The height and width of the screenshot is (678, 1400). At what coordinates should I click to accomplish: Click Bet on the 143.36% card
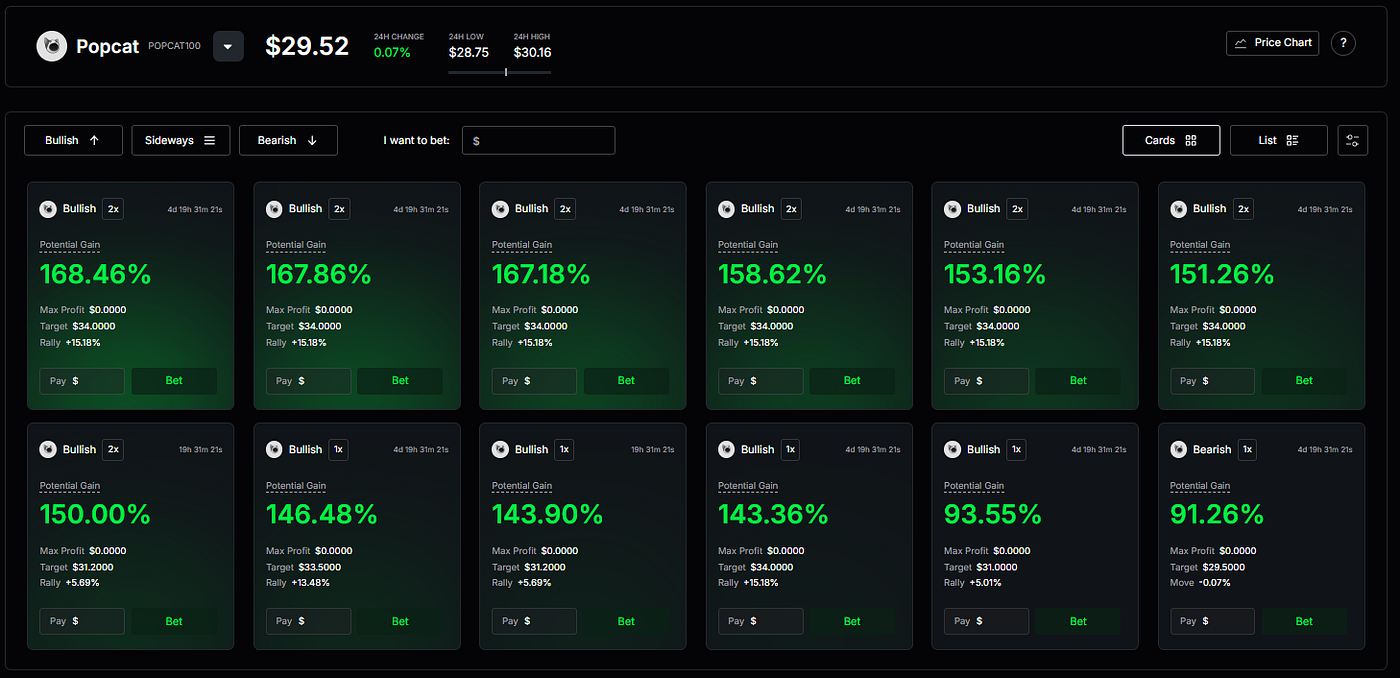click(x=852, y=621)
